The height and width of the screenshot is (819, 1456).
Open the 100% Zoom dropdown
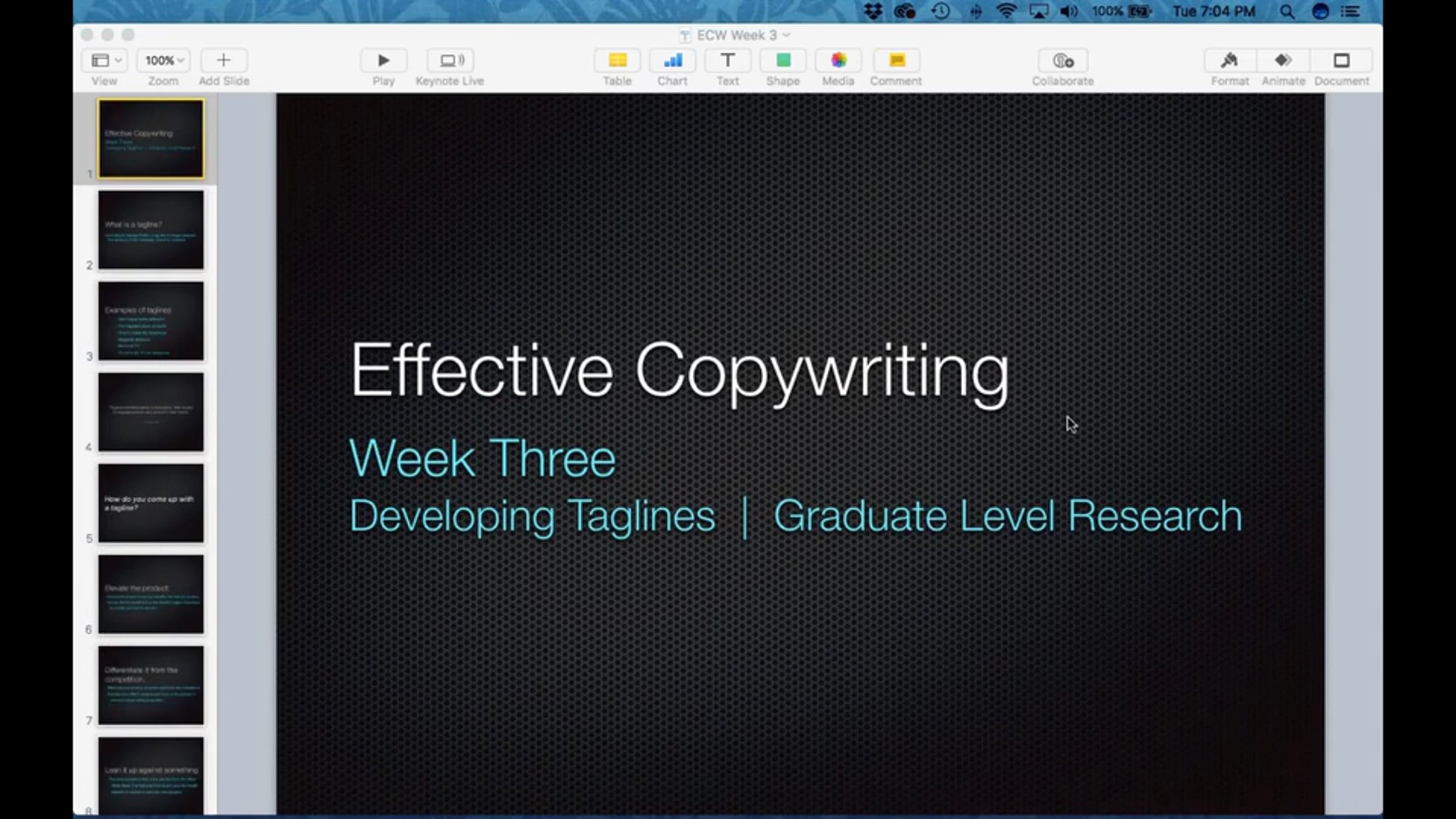click(x=164, y=61)
